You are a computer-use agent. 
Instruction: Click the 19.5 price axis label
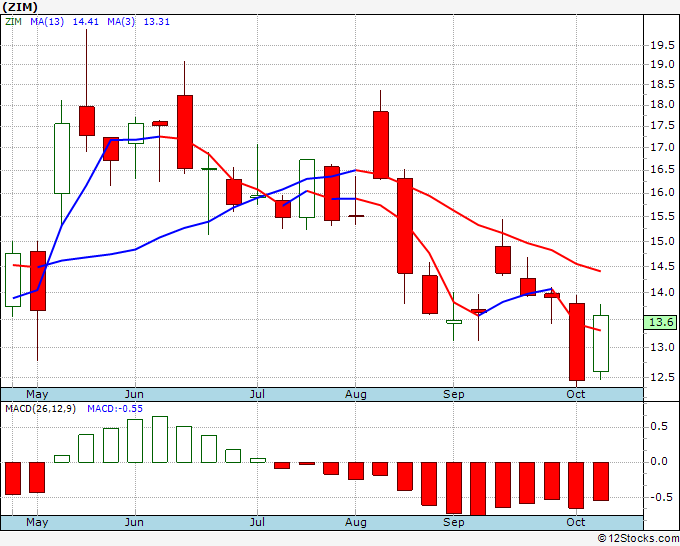coord(662,46)
